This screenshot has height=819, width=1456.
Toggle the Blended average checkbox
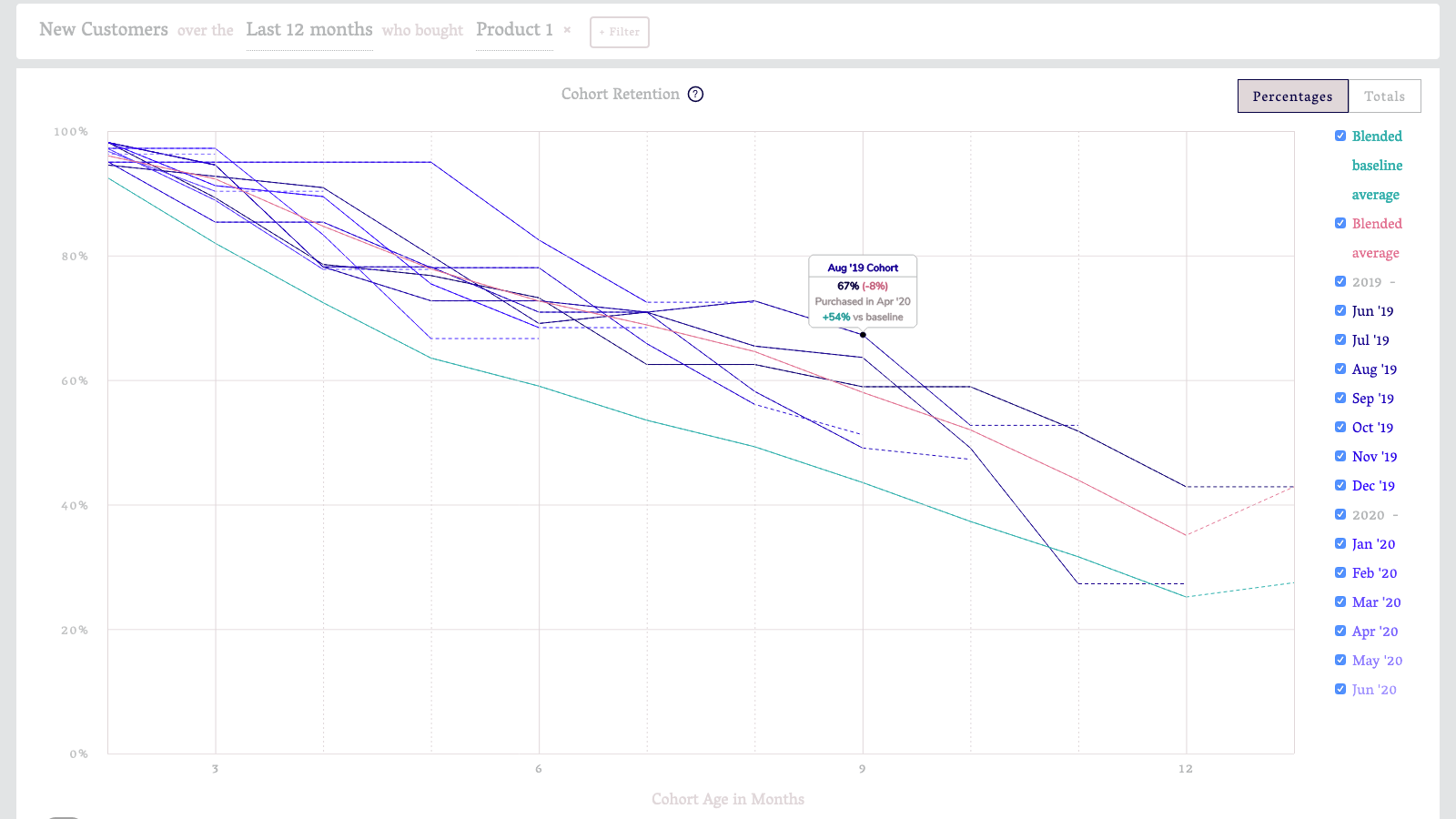point(1340,223)
